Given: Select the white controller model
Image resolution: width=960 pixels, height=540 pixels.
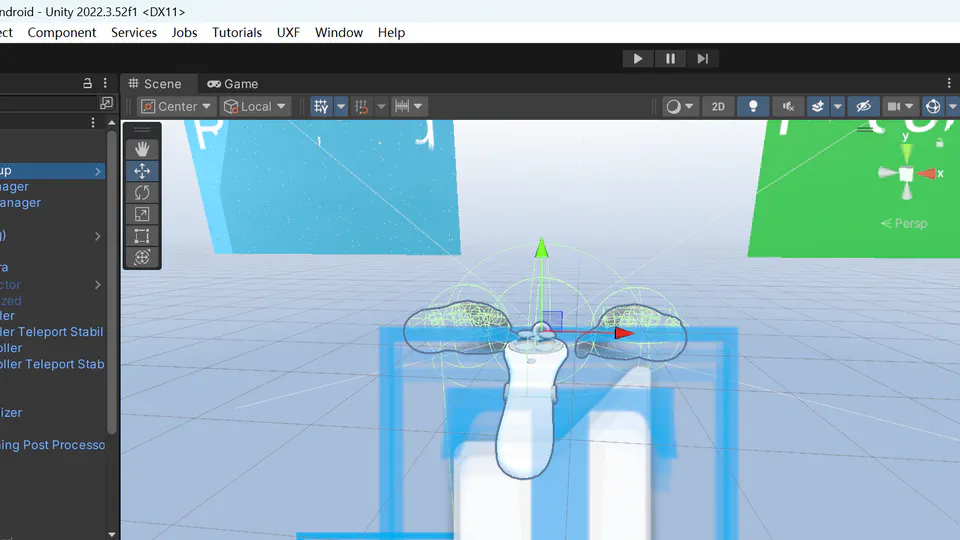Looking at the screenshot, I should tap(529, 404).
